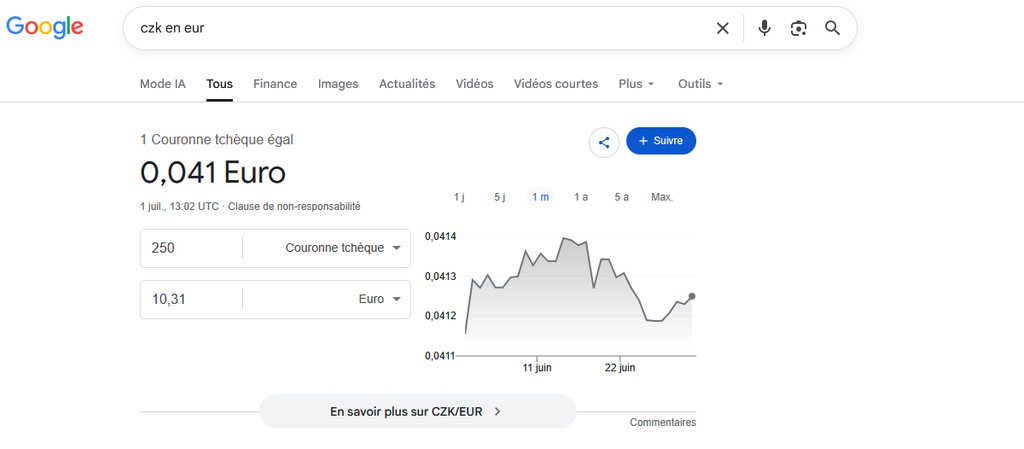Select the 5 j chart range
1024x449 pixels.
click(x=500, y=197)
